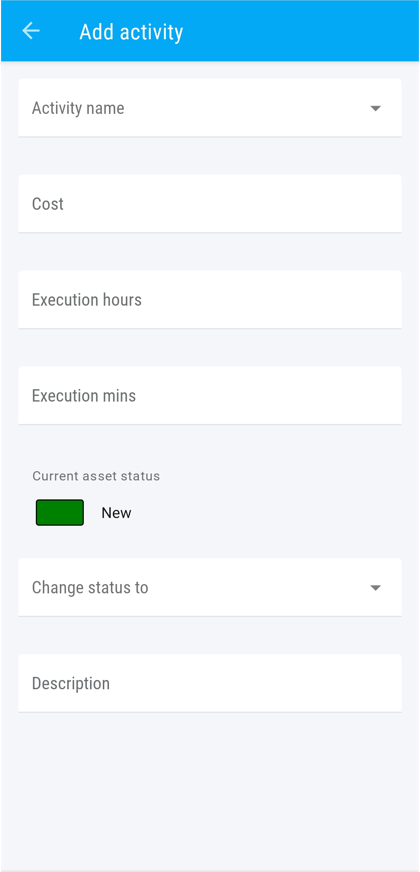
Task: Select the Execution mins field
Action: (x=210, y=395)
